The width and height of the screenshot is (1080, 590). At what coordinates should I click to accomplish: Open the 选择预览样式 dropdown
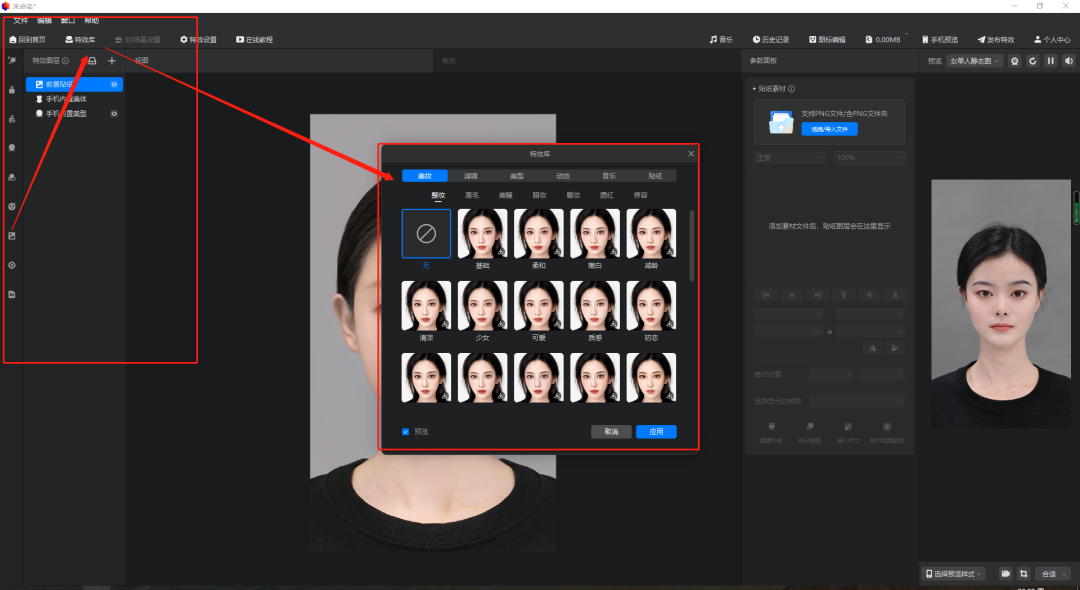(x=954, y=574)
